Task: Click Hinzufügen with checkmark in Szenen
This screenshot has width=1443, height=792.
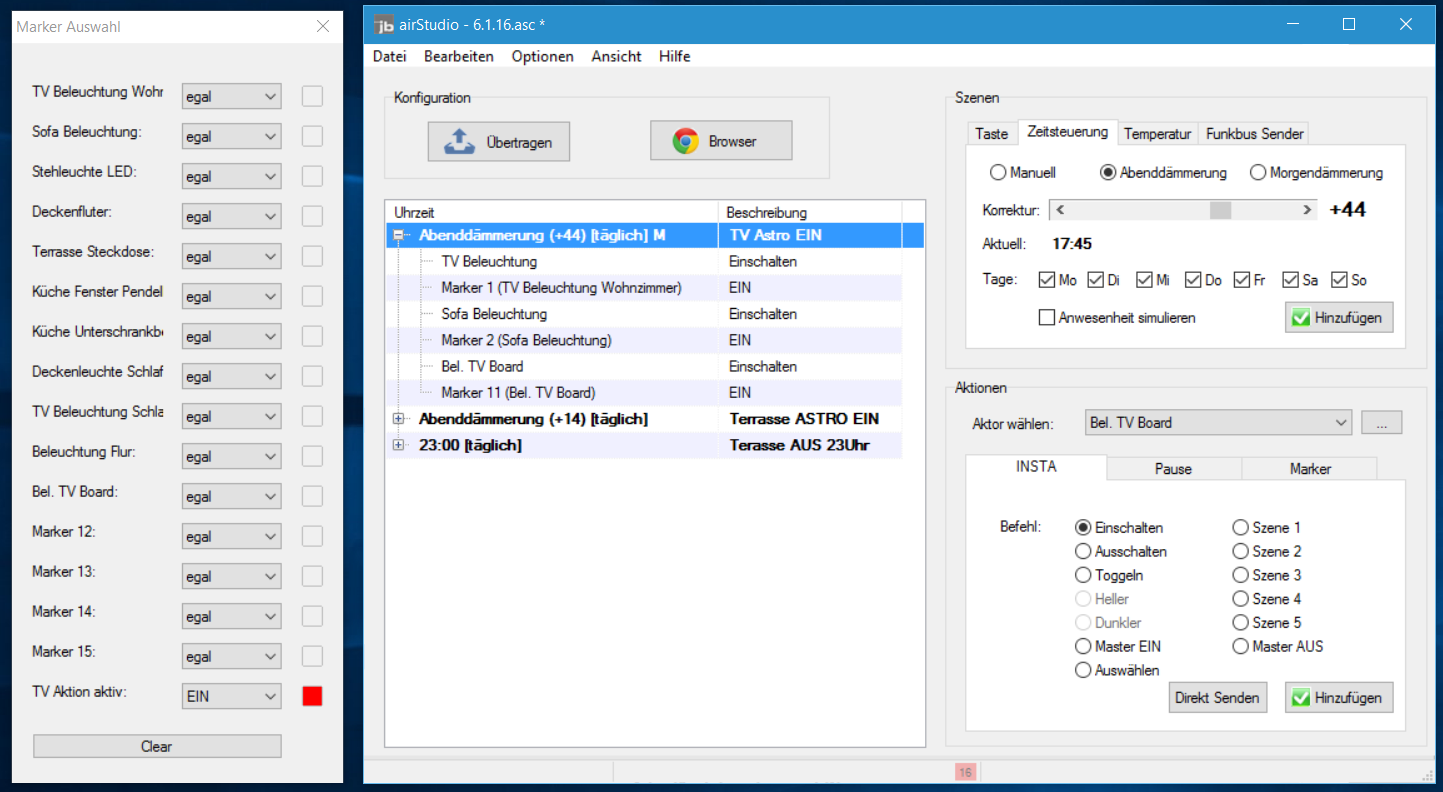Action: pos(1338,318)
